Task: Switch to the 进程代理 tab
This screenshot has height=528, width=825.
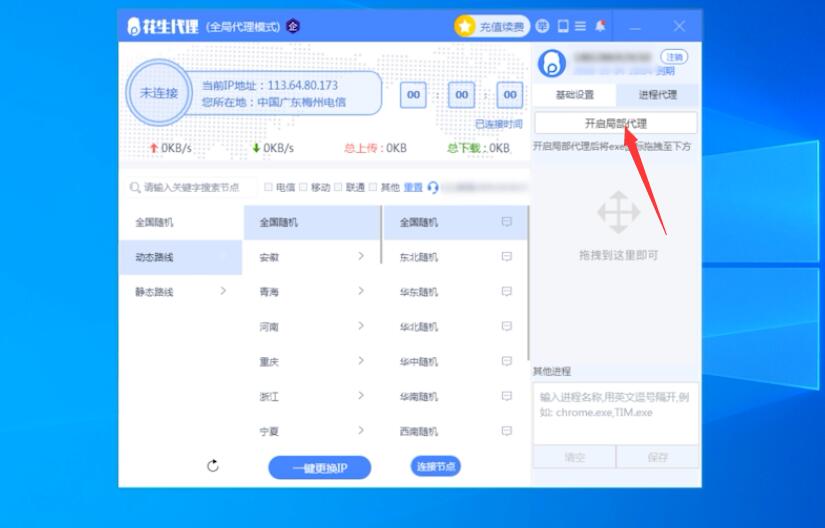Action: pyautogui.click(x=657, y=95)
